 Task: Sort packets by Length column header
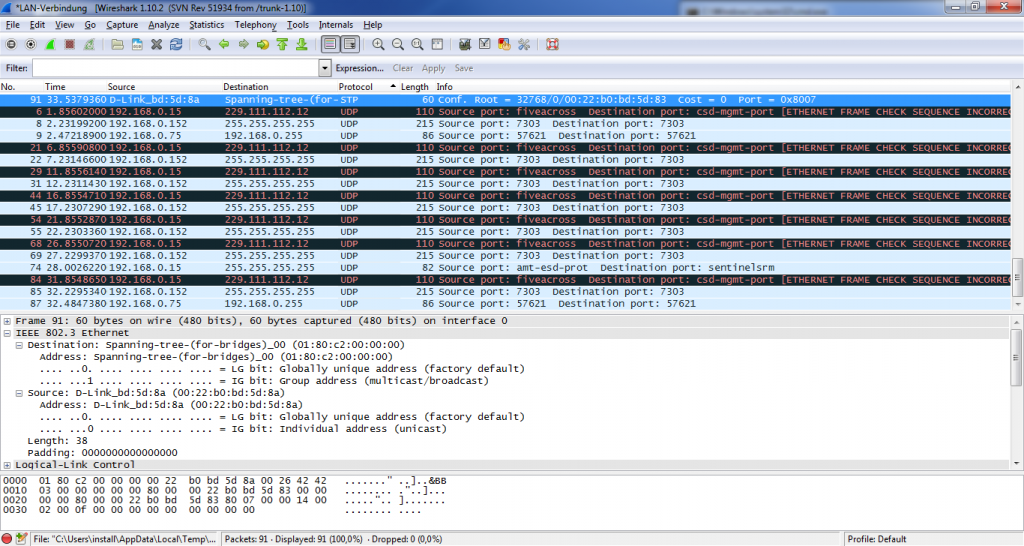[415, 87]
